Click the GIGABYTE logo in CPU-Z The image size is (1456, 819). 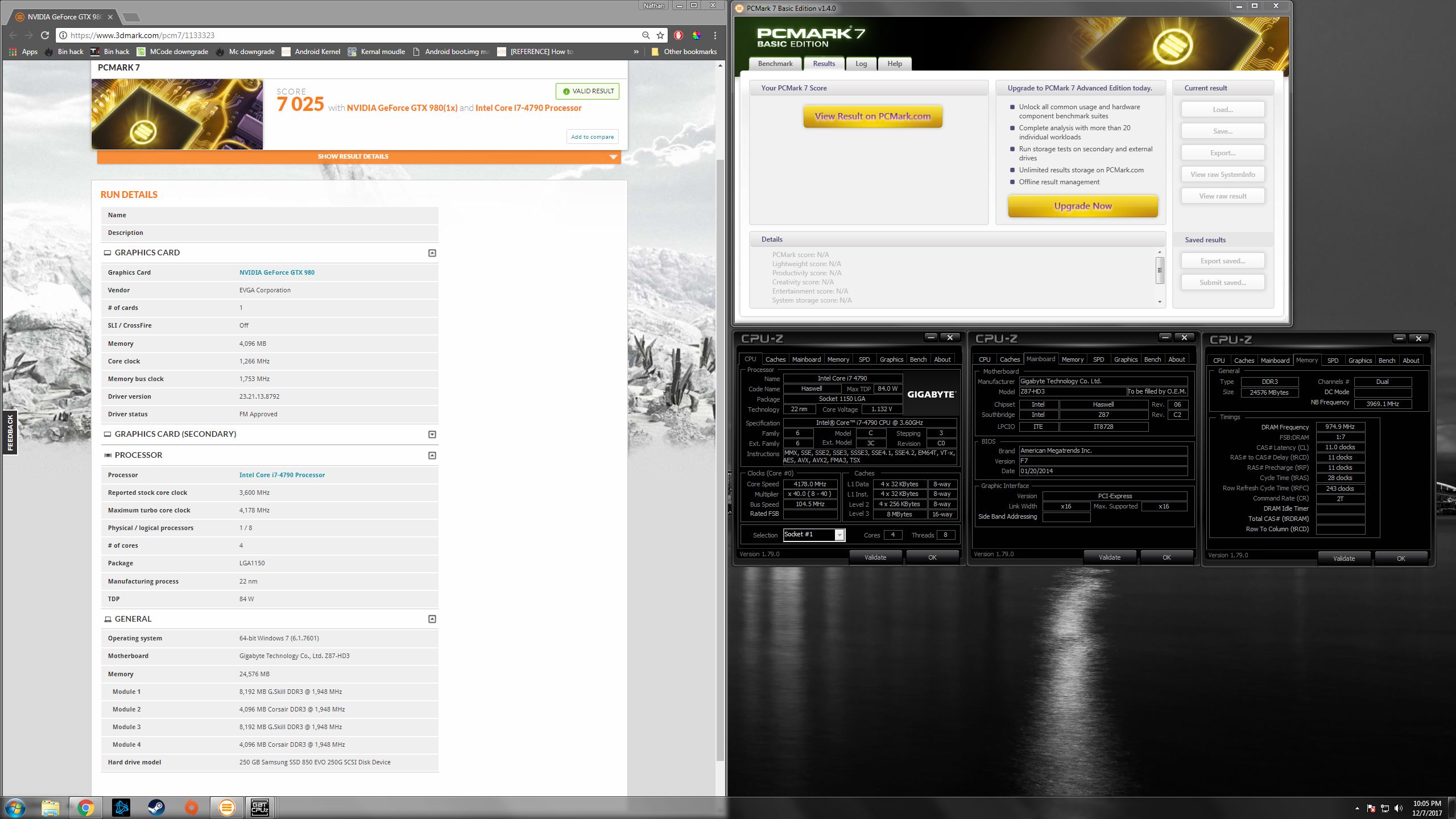coord(931,394)
